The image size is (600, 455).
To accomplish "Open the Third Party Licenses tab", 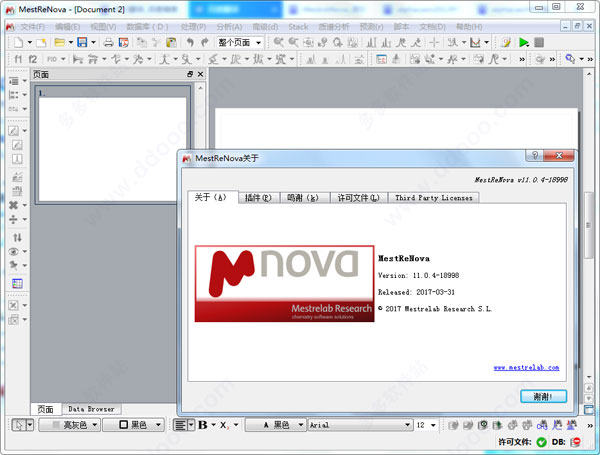I will coord(434,198).
